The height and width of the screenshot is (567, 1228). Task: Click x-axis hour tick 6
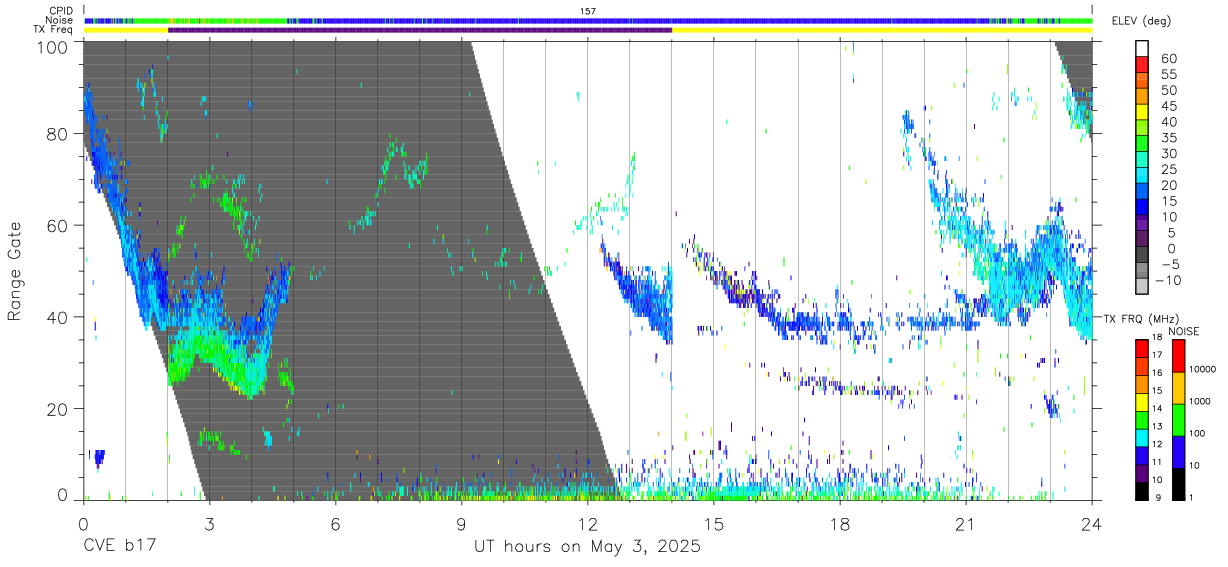[x=335, y=524]
